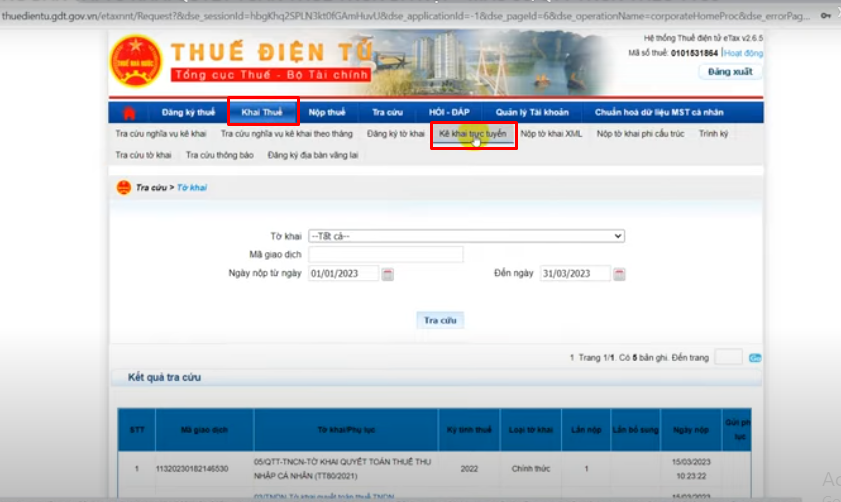Open calendar picker for 'Ngày nộp từ ngày'
Viewport: 841px width, 502px height.
pos(388,274)
